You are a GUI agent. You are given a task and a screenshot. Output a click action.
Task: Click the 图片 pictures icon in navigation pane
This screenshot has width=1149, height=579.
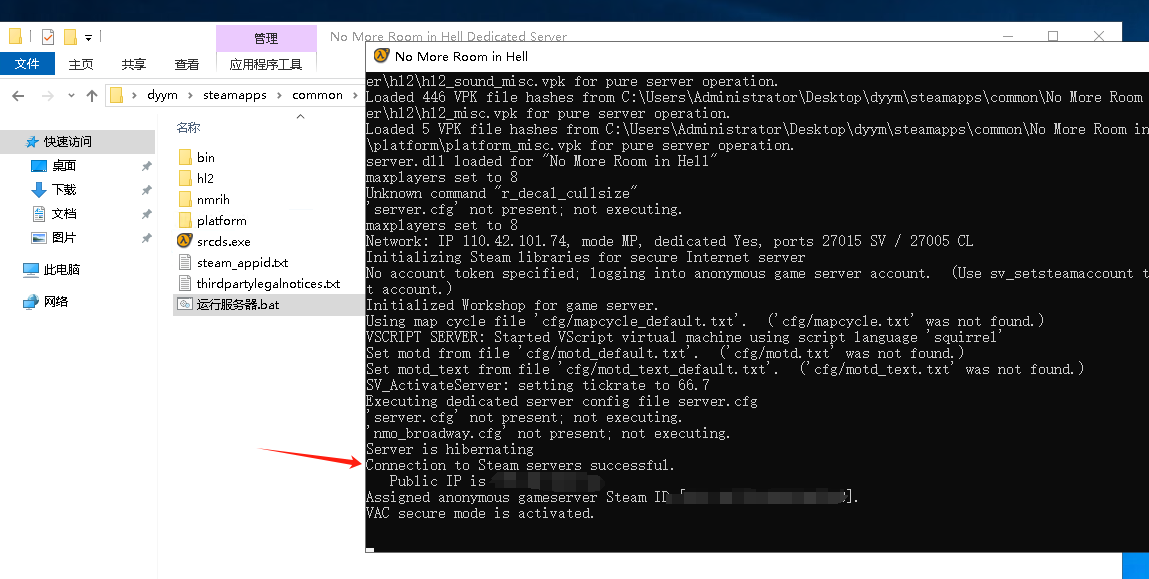(x=39, y=237)
